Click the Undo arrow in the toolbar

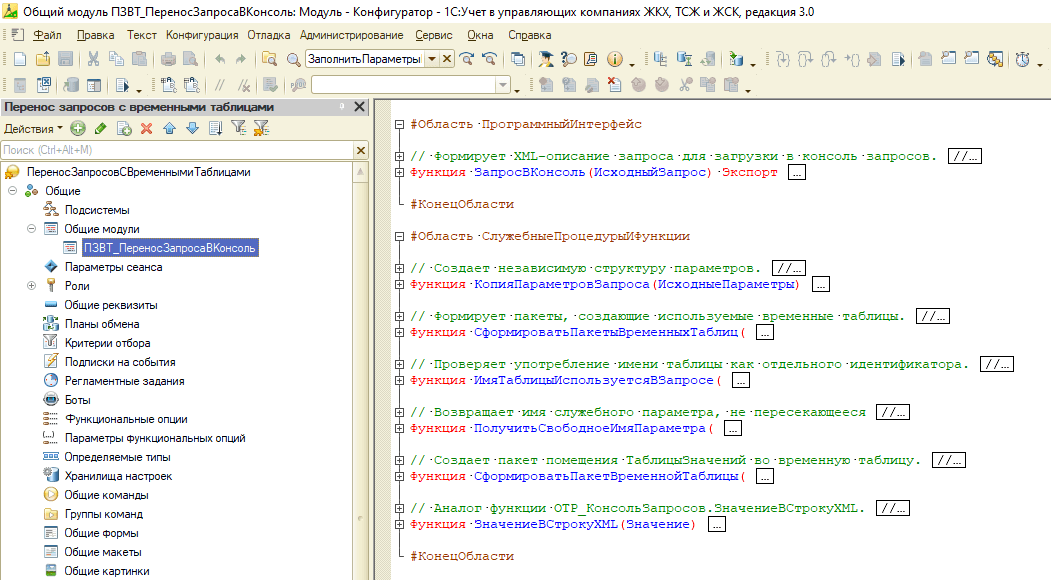tap(220, 60)
